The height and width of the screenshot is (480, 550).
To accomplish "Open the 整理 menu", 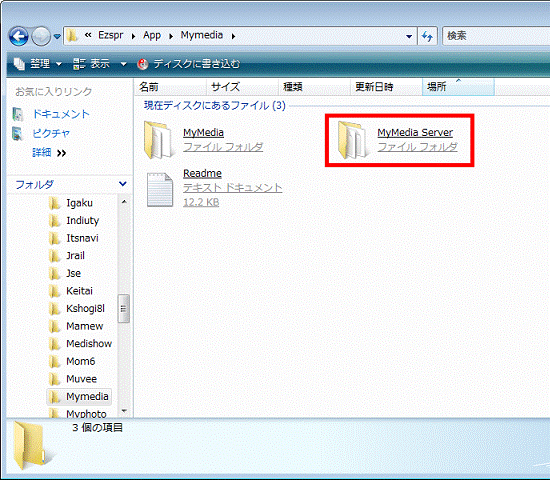I will [46, 64].
